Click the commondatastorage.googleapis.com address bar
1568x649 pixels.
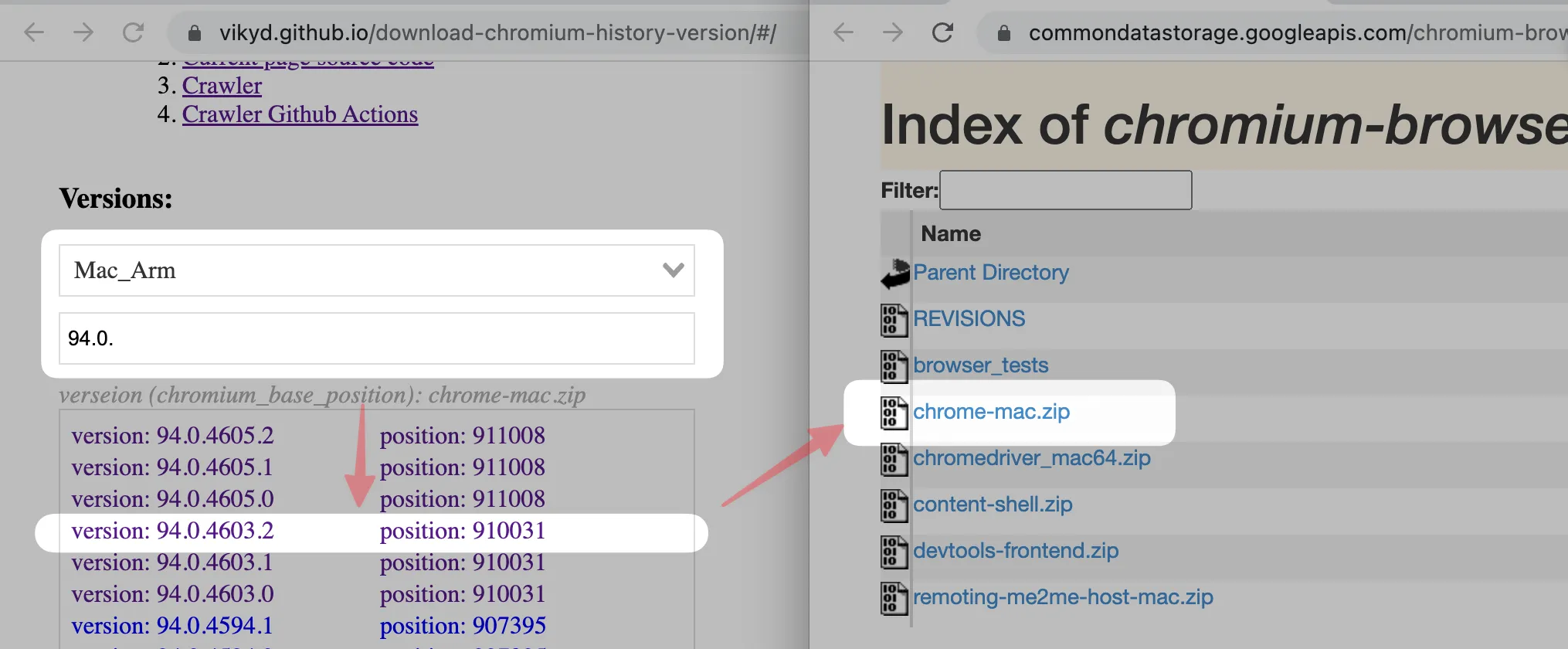point(1298,32)
